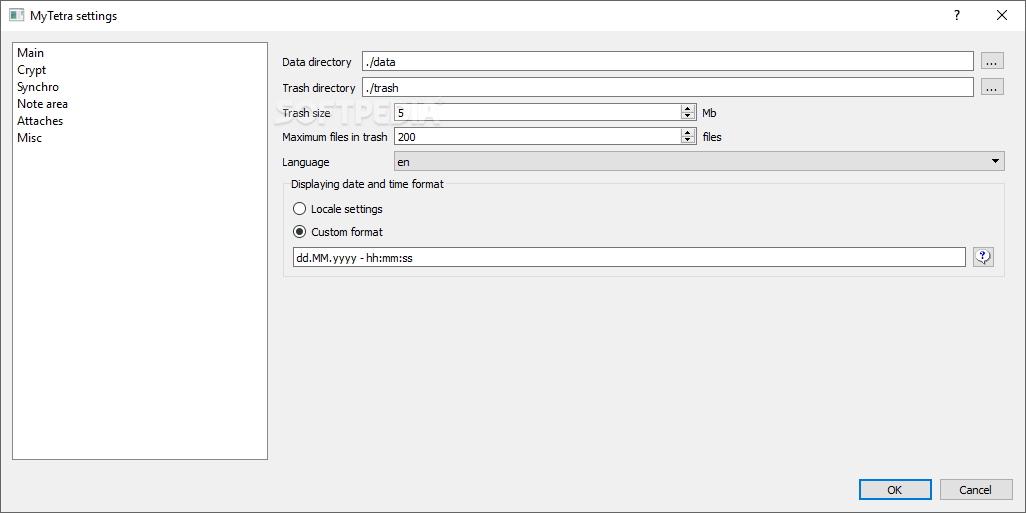
Task: Decrease Maximum files in trash value
Action: (687, 141)
